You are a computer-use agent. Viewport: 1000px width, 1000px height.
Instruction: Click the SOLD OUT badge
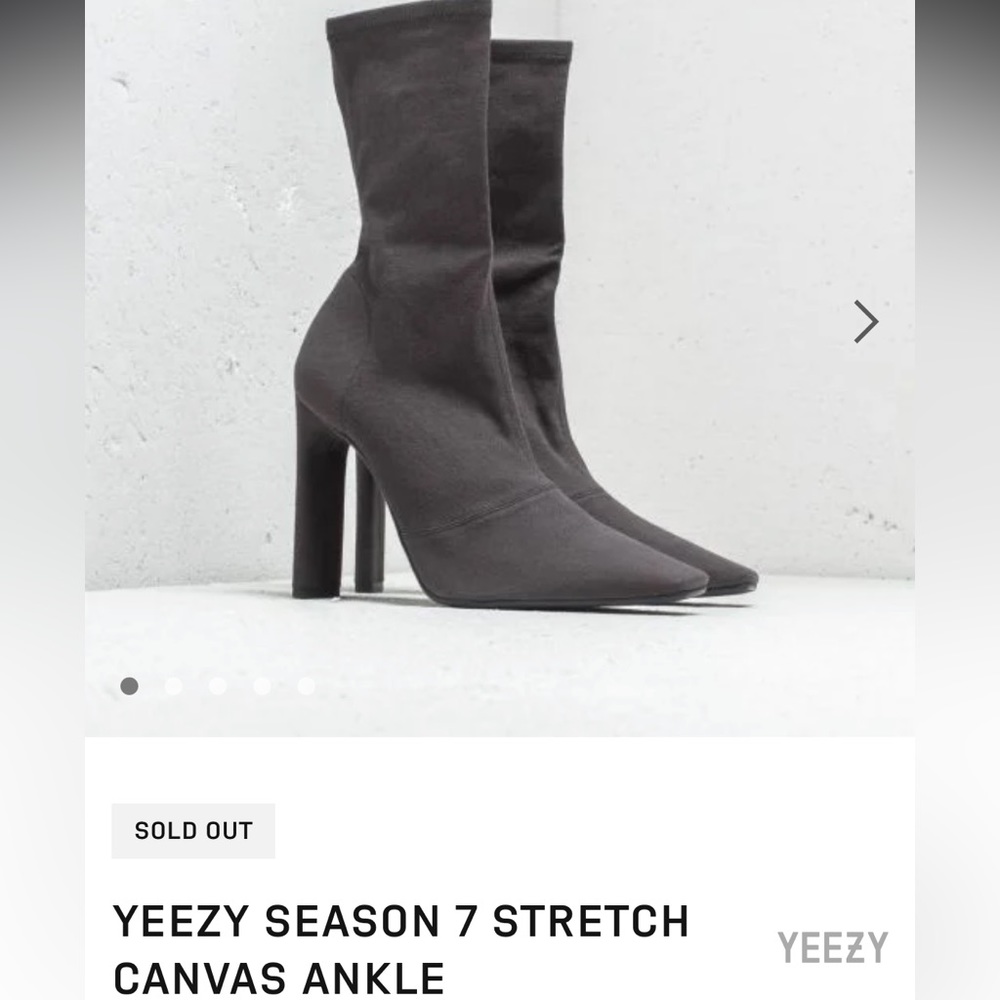(x=193, y=831)
